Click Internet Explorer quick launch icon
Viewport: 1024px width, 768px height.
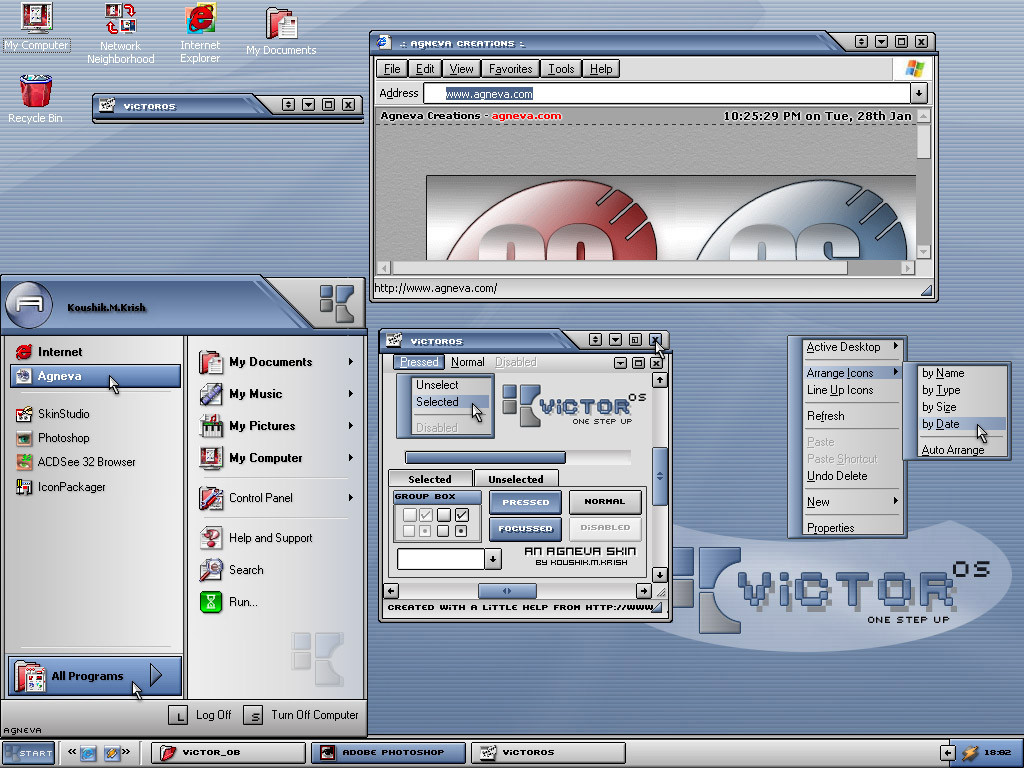88,753
